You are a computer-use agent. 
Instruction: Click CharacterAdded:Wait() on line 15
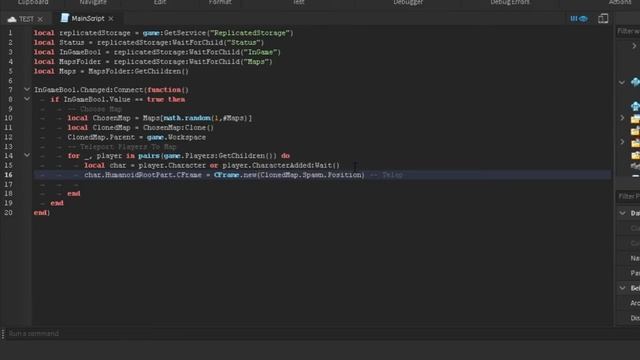(x=296, y=165)
